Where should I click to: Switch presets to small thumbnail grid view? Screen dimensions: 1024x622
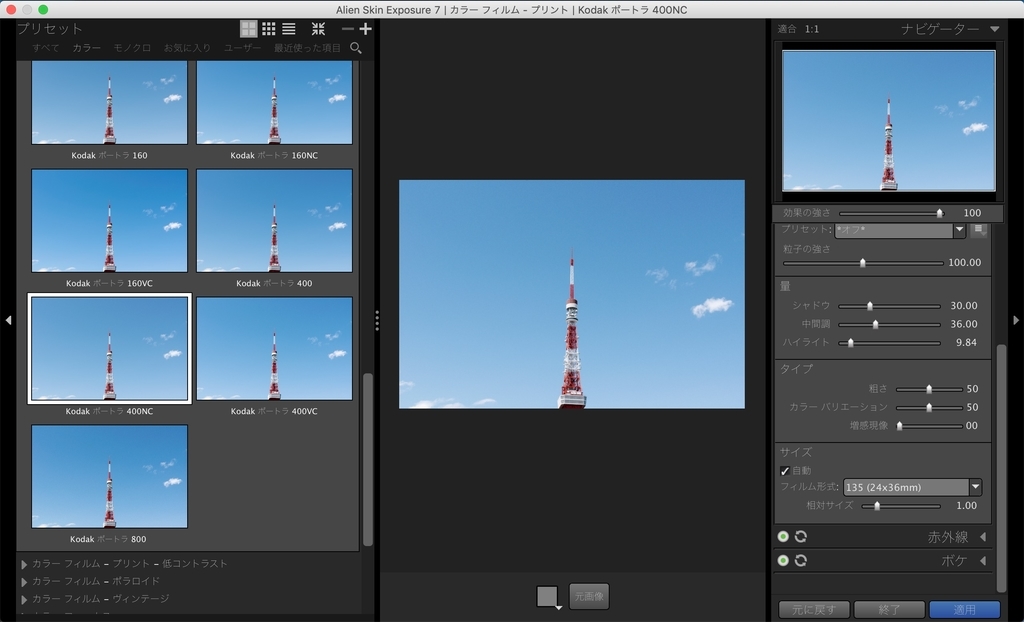point(268,29)
